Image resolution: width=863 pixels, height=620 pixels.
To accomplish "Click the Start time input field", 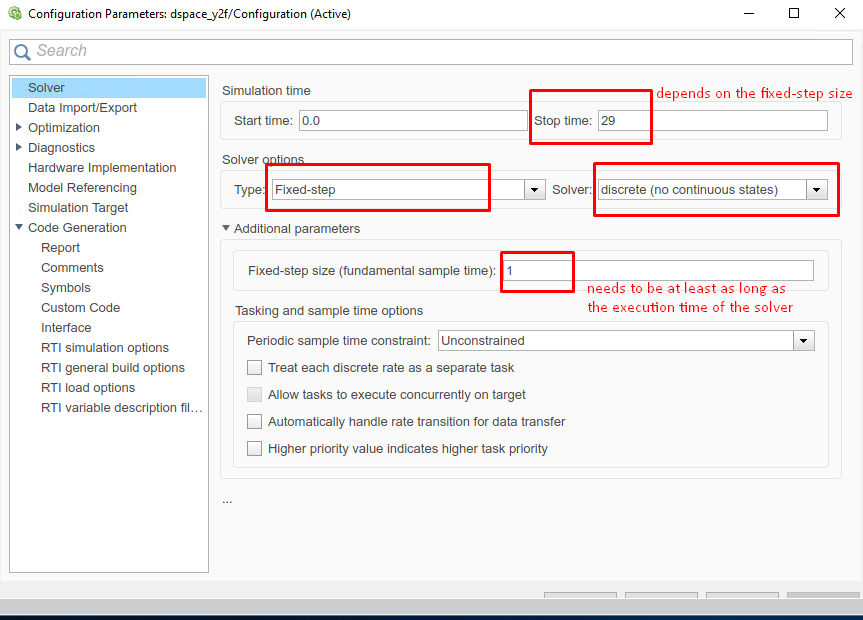I will [x=412, y=121].
